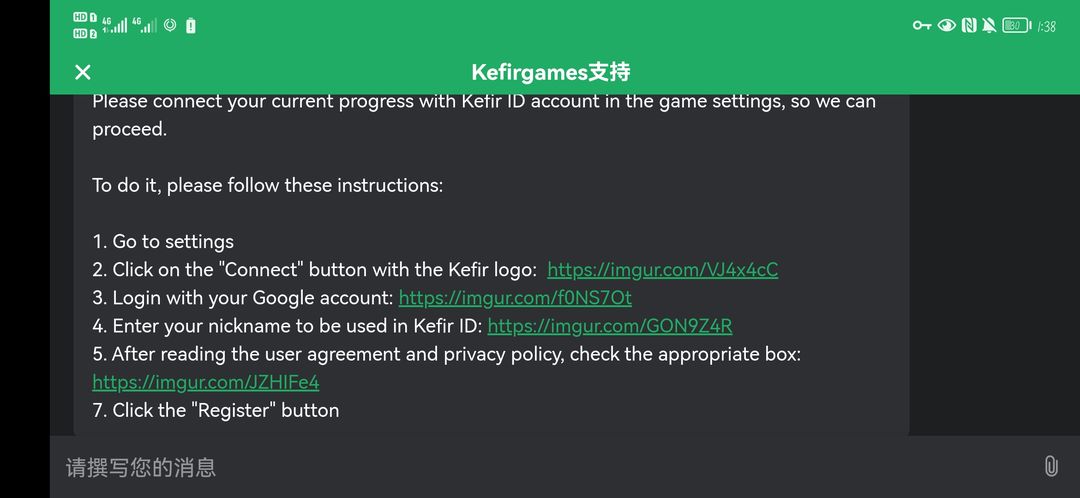
Task: Tap the NFC status bar icon
Action: point(968,25)
